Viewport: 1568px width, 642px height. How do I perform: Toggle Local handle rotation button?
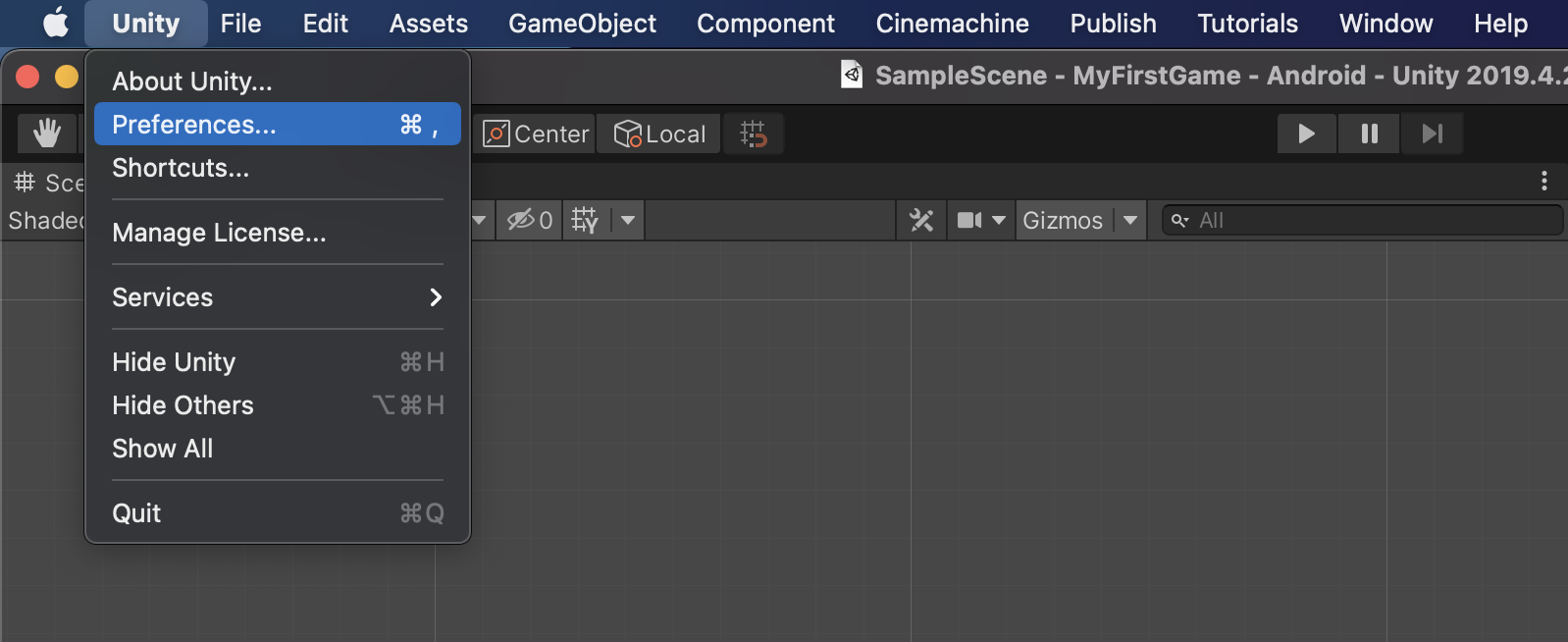coord(659,134)
